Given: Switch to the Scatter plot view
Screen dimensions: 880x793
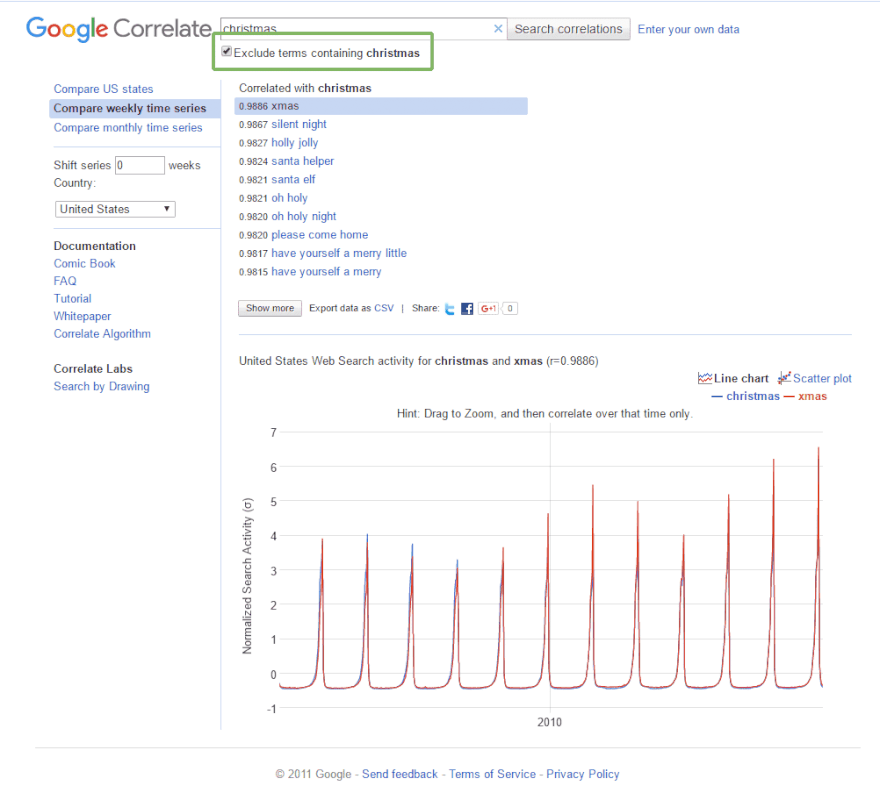Looking at the screenshot, I should 814,378.
